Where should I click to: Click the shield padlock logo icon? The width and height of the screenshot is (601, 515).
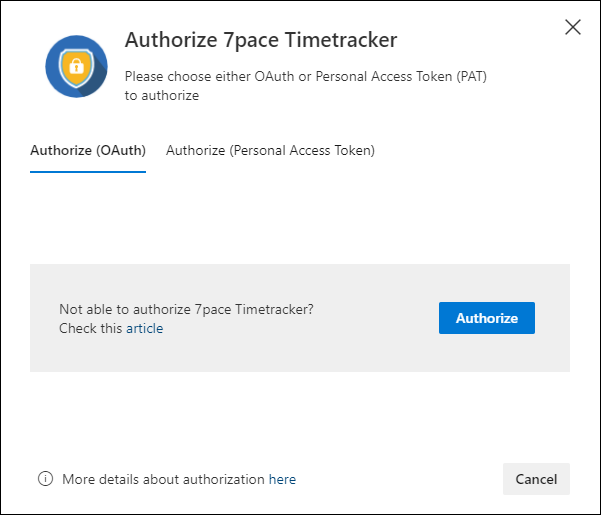[x=76, y=66]
